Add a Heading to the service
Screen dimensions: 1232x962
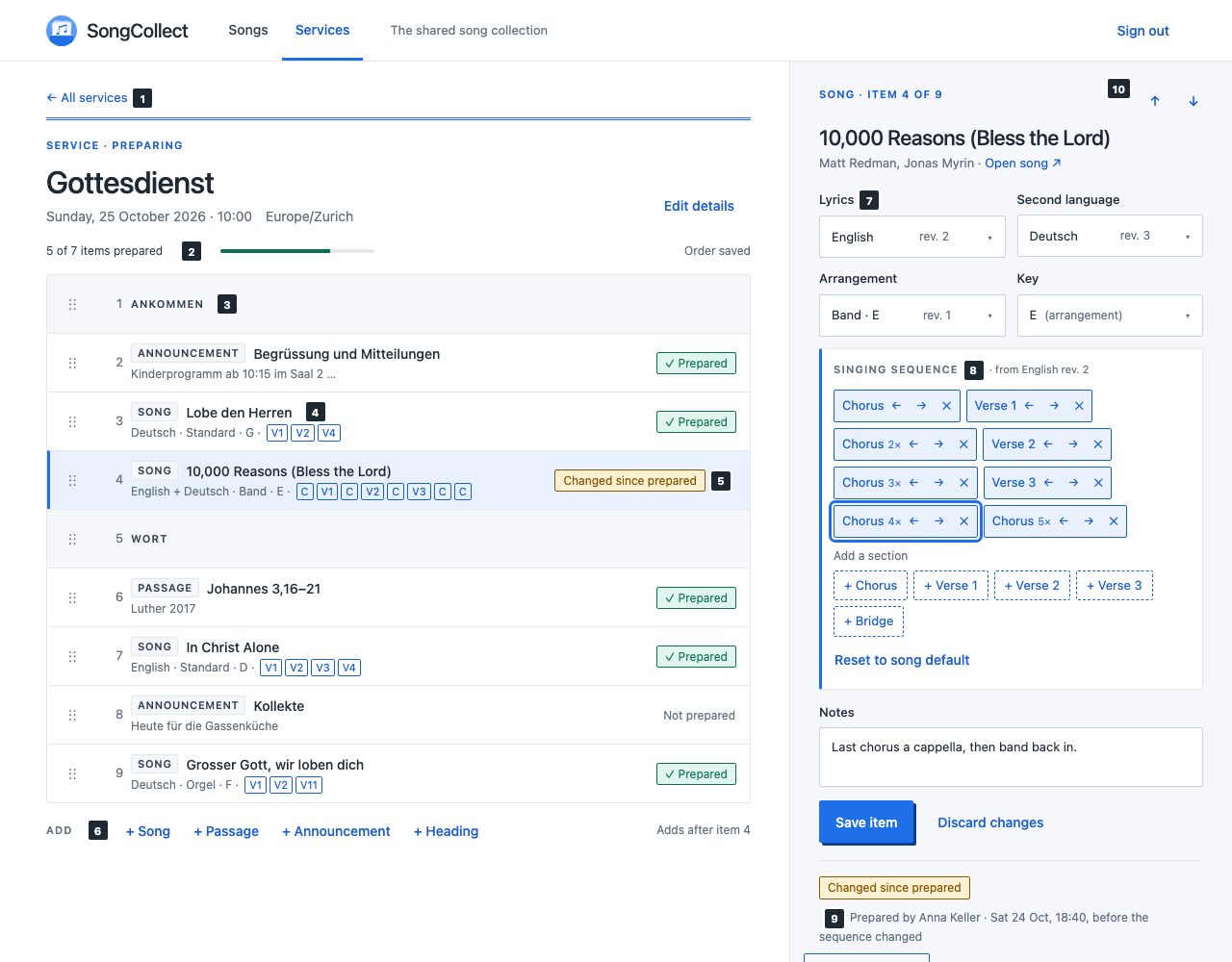pyautogui.click(x=446, y=831)
